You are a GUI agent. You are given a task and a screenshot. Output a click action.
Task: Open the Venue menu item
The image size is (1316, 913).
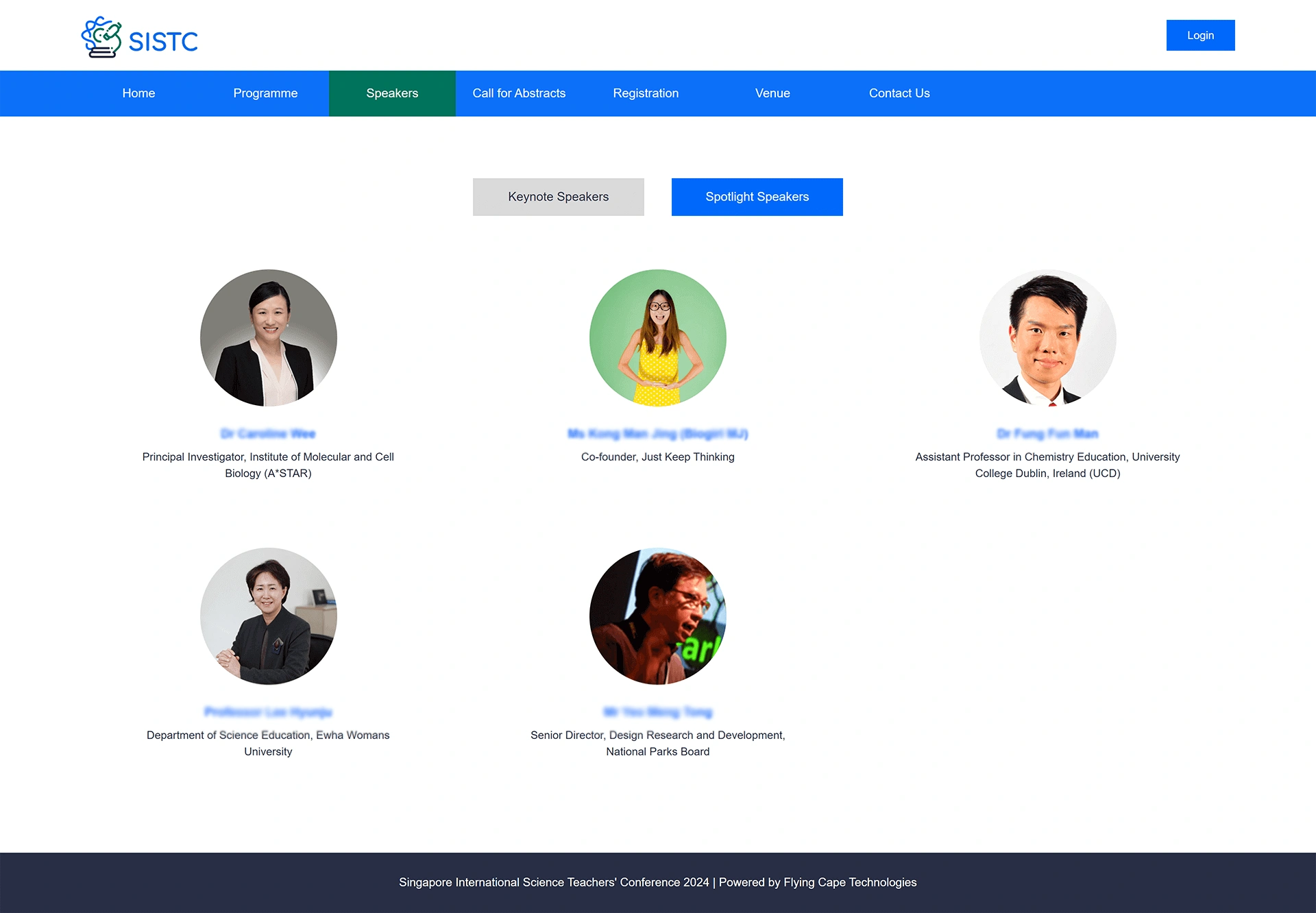(772, 93)
